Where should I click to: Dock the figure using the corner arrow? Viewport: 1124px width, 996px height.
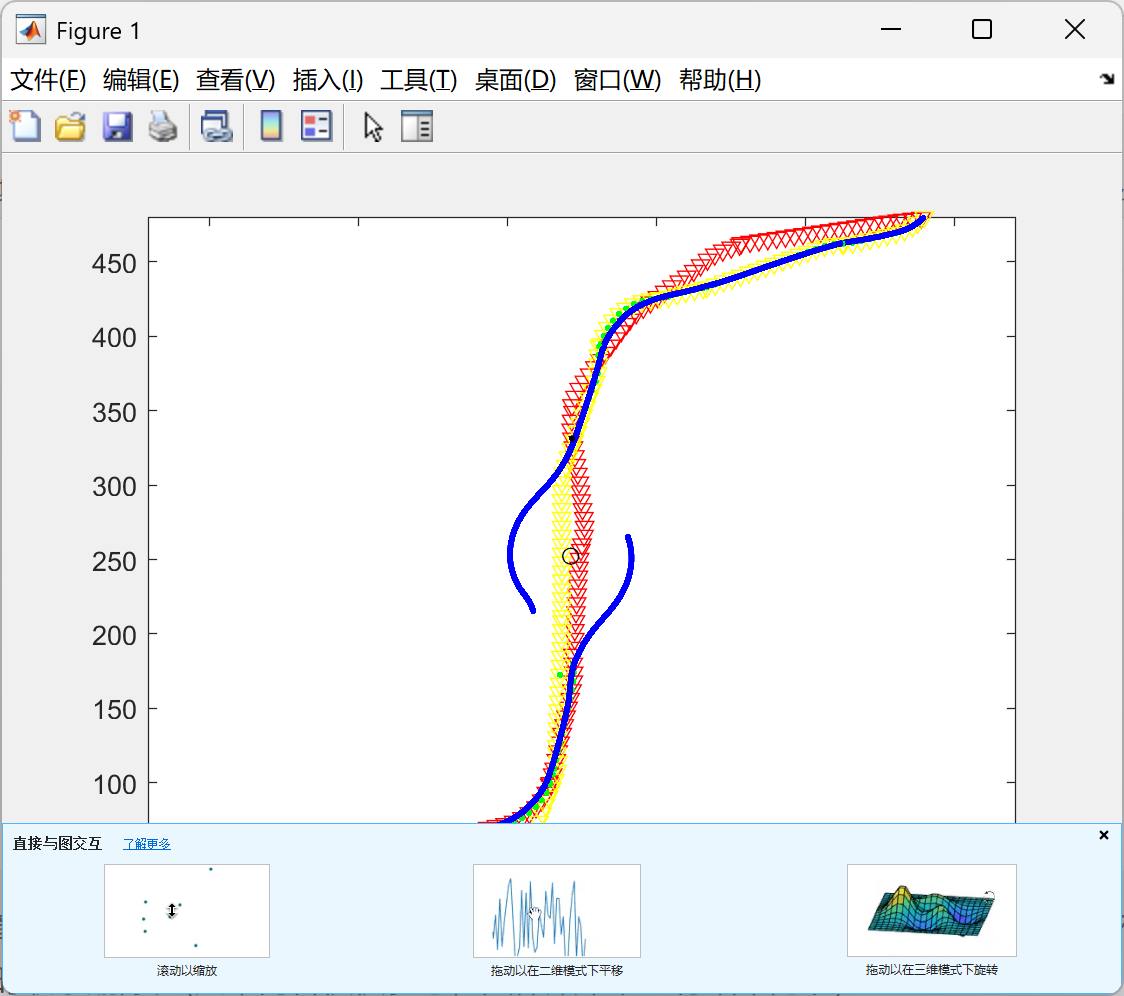coord(1108,79)
